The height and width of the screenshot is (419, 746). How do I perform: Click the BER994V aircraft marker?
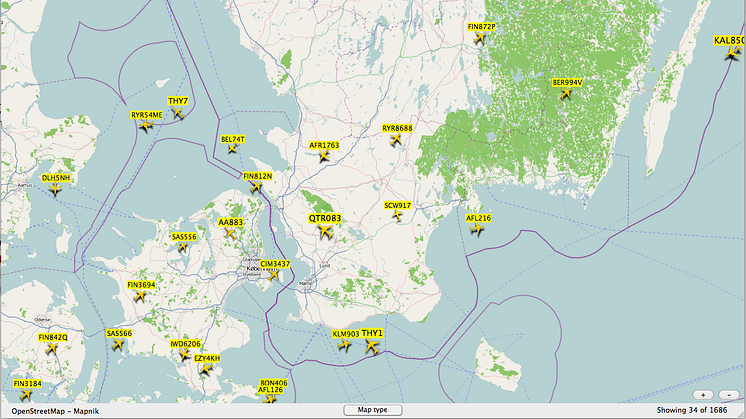[x=567, y=94]
